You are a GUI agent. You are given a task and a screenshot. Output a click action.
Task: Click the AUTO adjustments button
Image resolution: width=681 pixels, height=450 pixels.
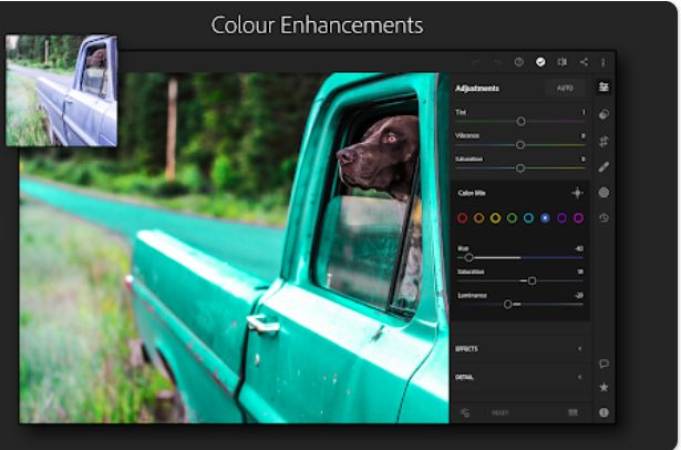(565, 88)
